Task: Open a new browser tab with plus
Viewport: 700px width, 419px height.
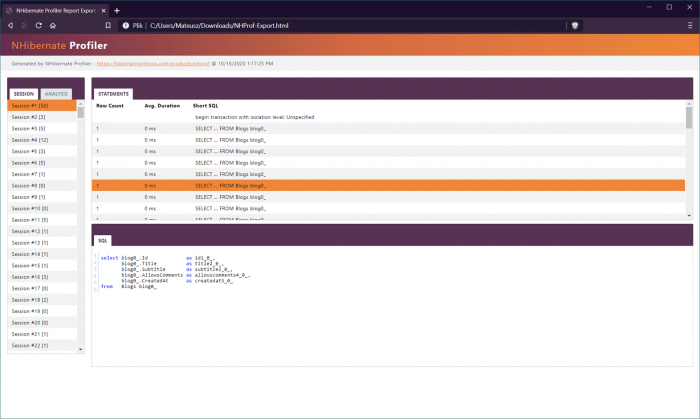Action: (117, 10)
